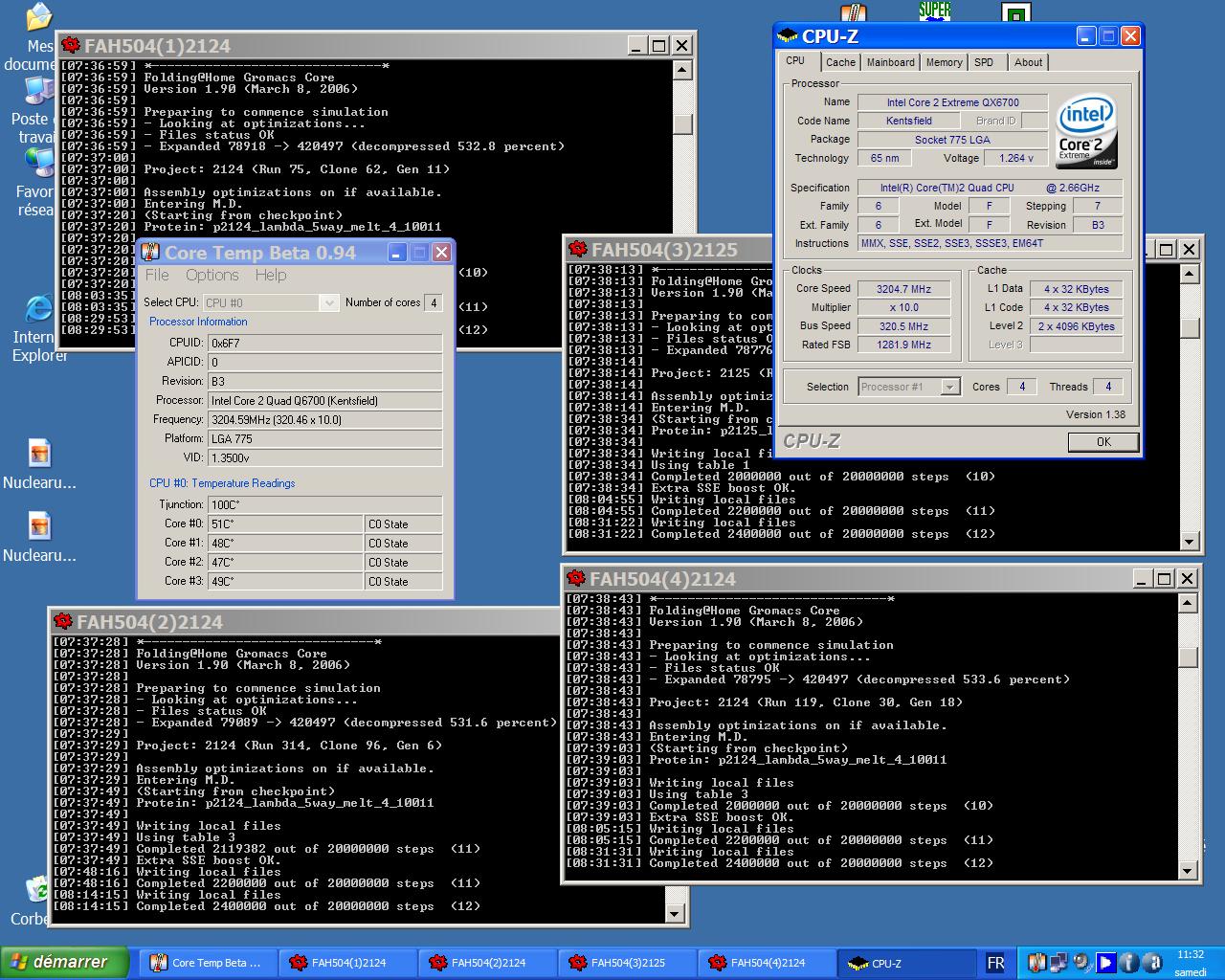Open the Options menu in Core Temp

click(212, 275)
